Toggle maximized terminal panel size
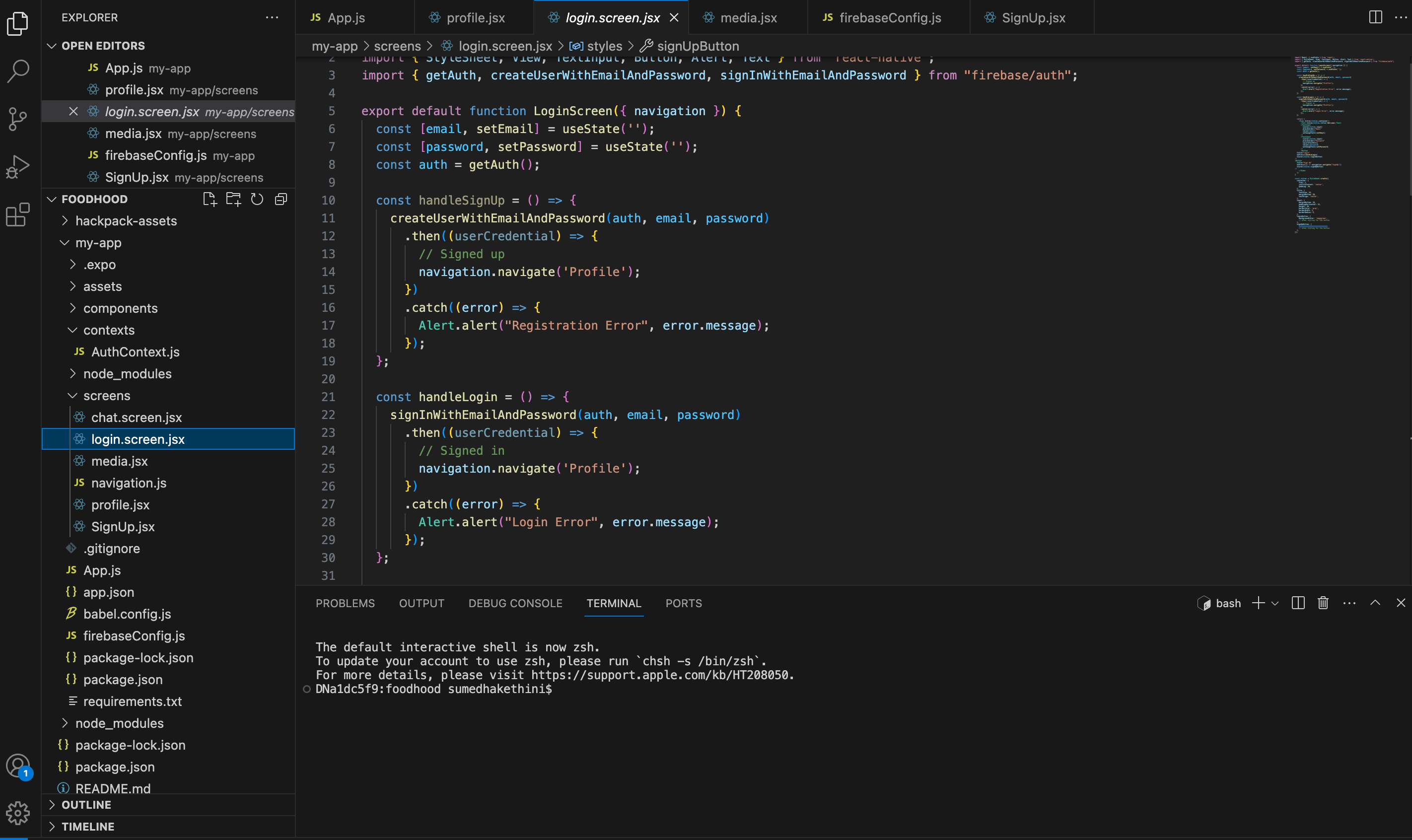The height and width of the screenshot is (840, 1412). [x=1375, y=603]
